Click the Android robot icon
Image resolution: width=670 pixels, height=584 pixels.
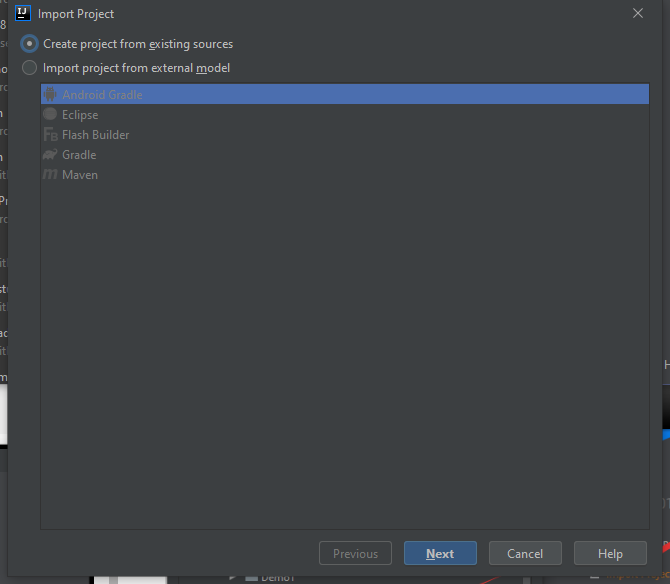[x=50, y=94]
